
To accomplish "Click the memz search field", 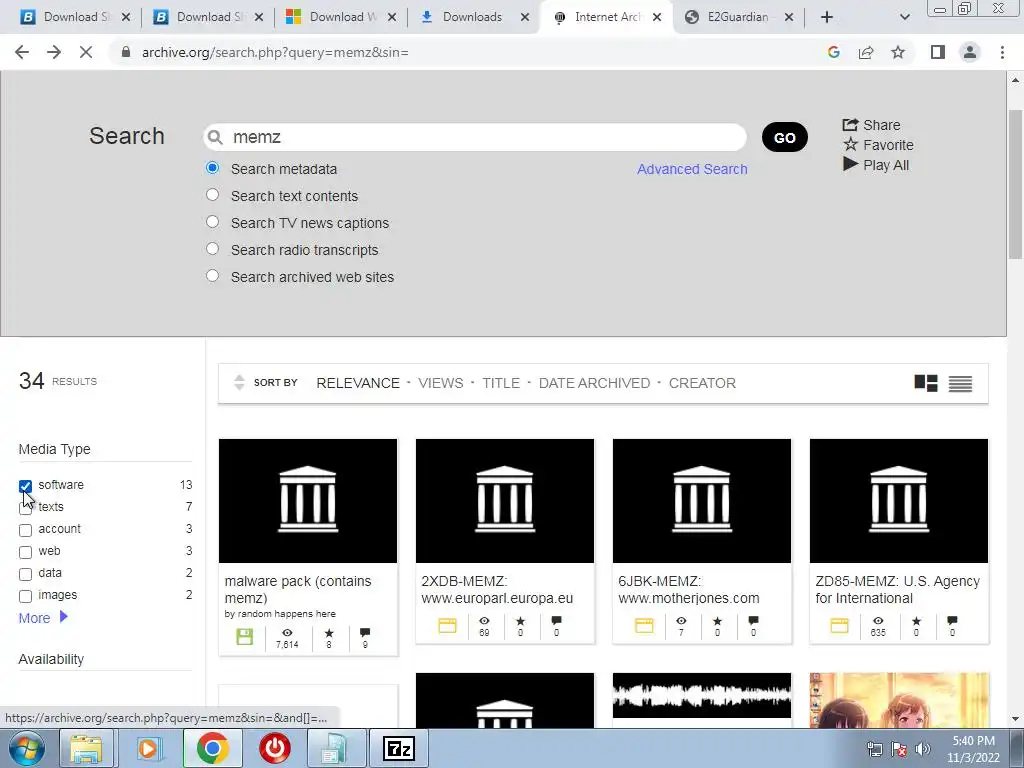I will tap(475, 137).
